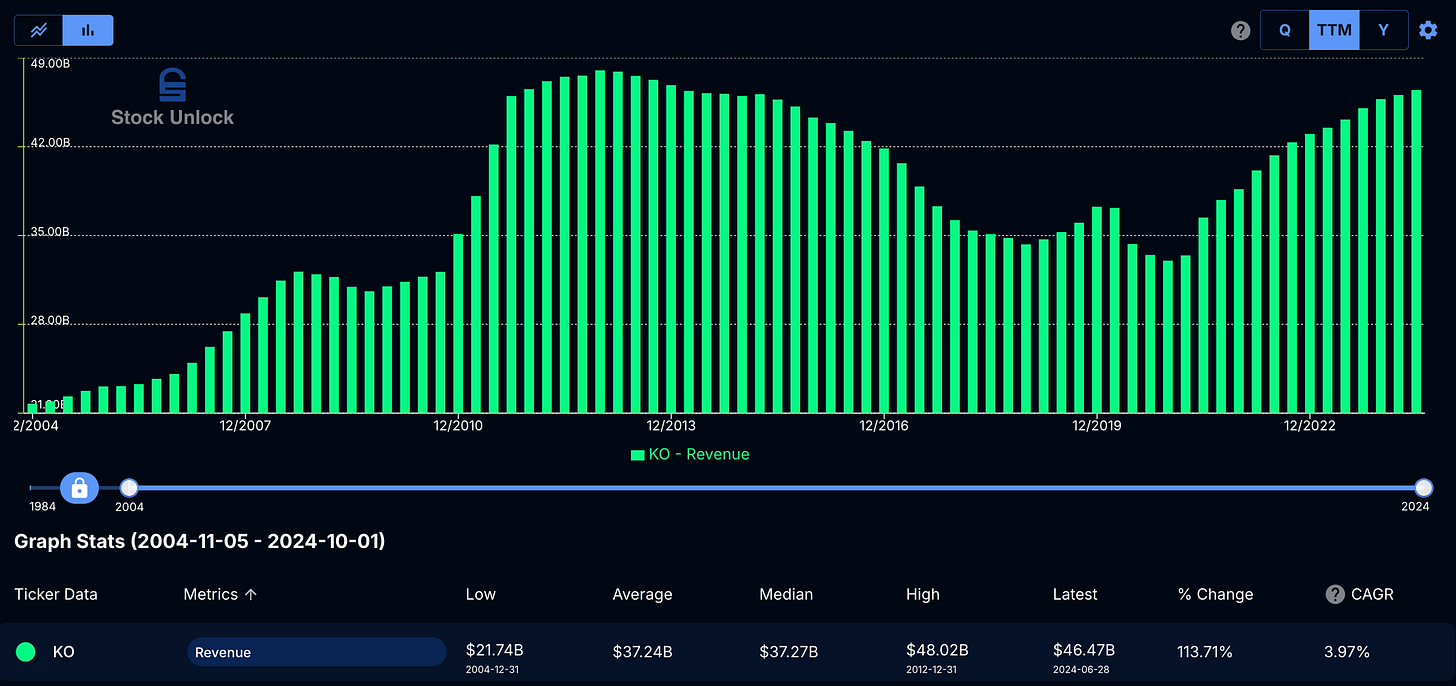This screenshot has height=686, width=1456.
Task: Click the 12/2013 axis label
Action: pos(671,426)
